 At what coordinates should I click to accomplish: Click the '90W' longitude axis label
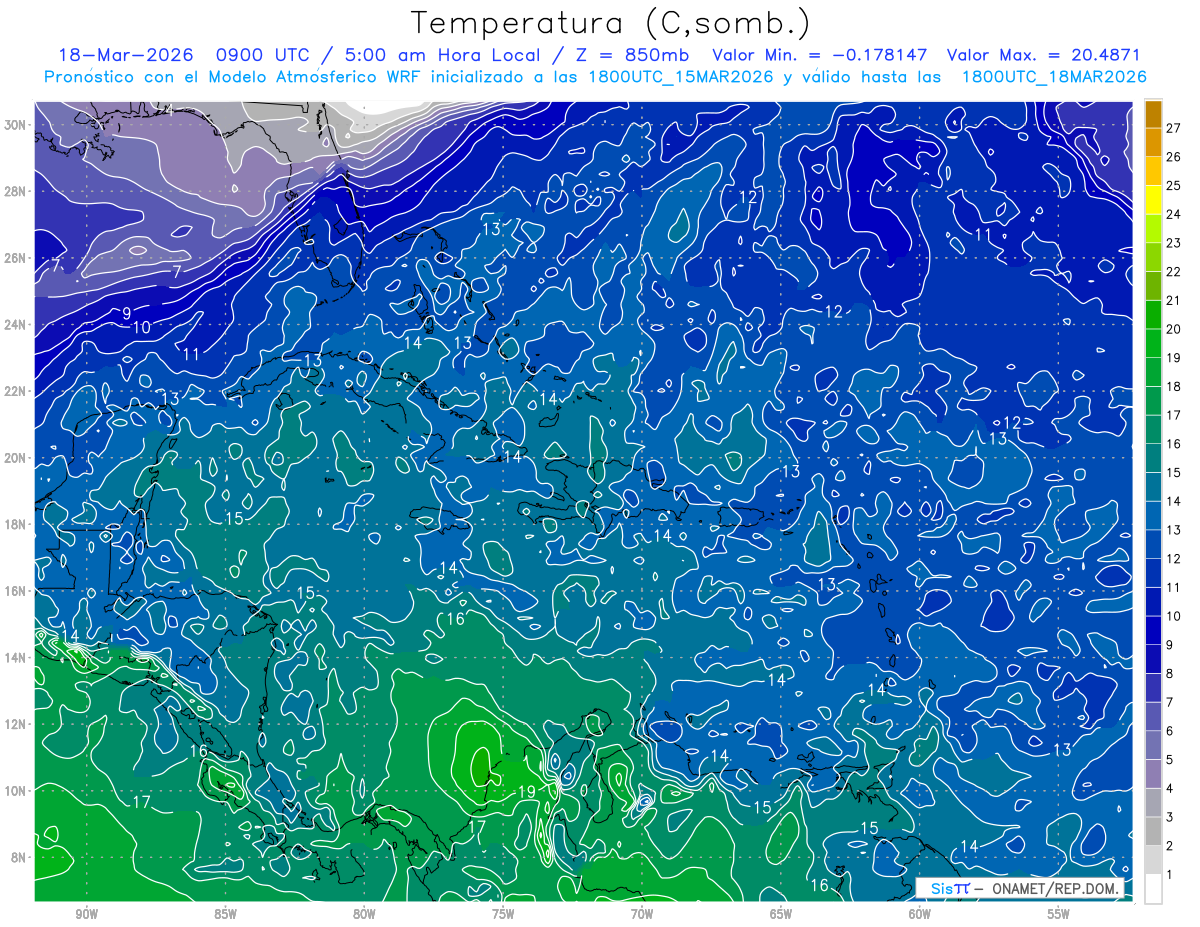pyautogui.click(x=86, y=914)
